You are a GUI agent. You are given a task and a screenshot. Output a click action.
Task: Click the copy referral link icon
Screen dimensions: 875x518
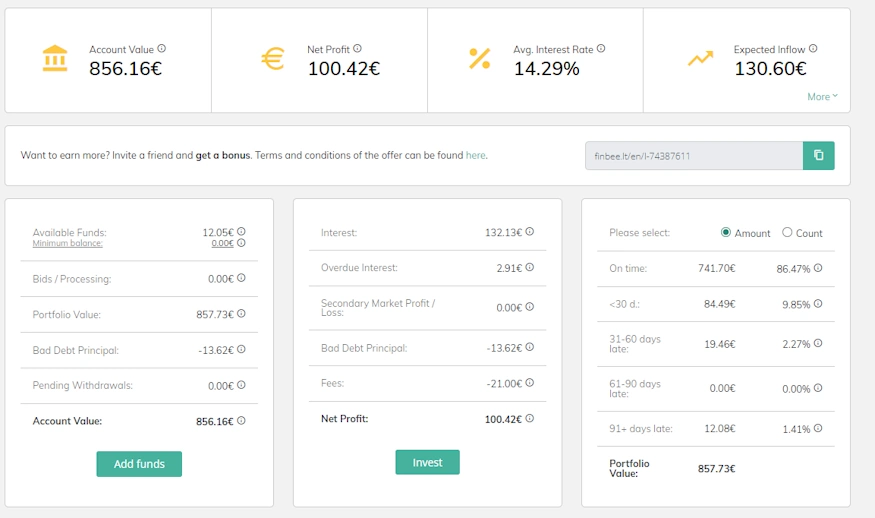coord(818,156)
